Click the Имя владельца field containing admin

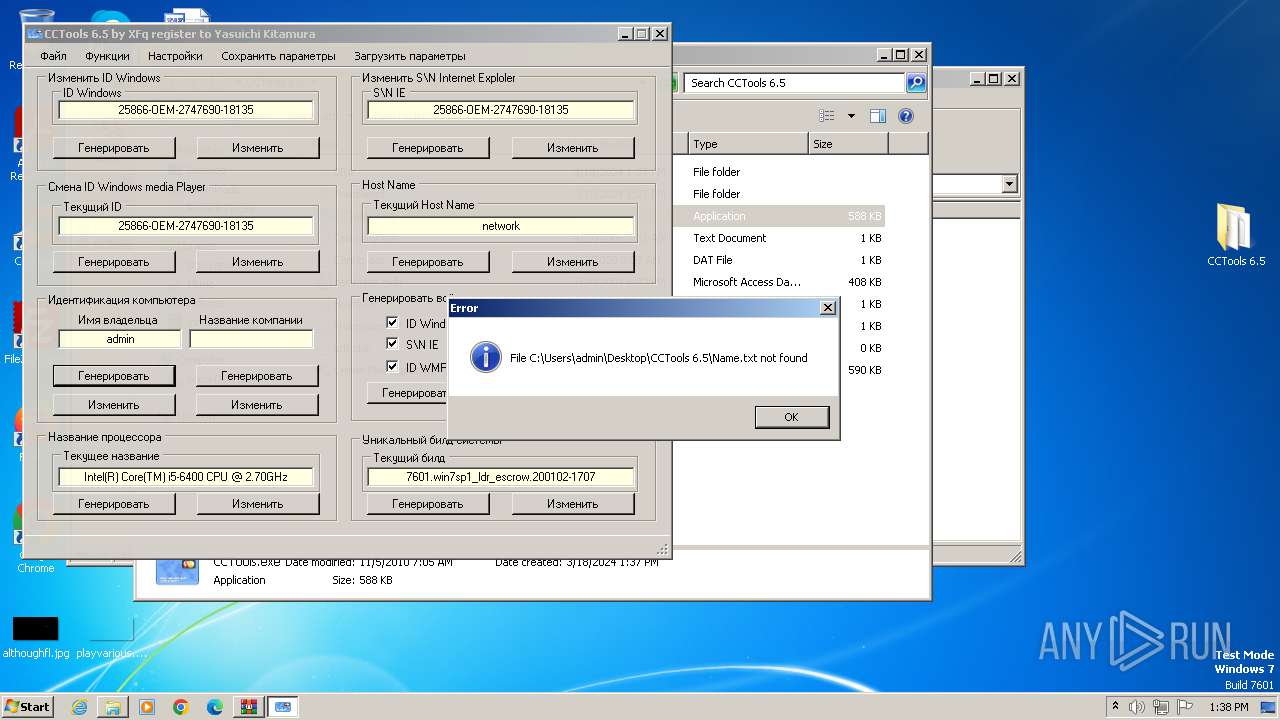pos(120,339)
